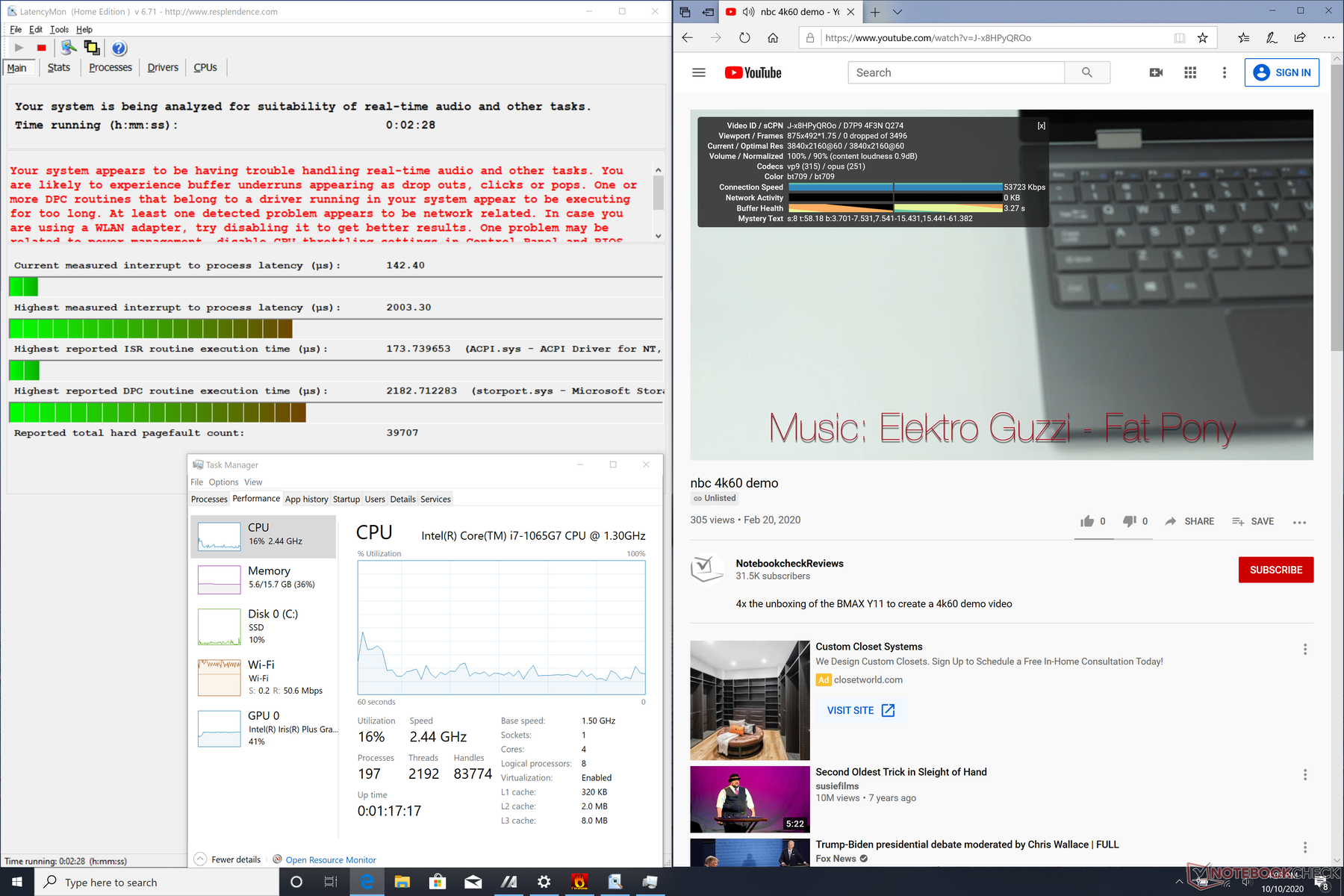Click Windows Start button

click(x=17, y=882)
